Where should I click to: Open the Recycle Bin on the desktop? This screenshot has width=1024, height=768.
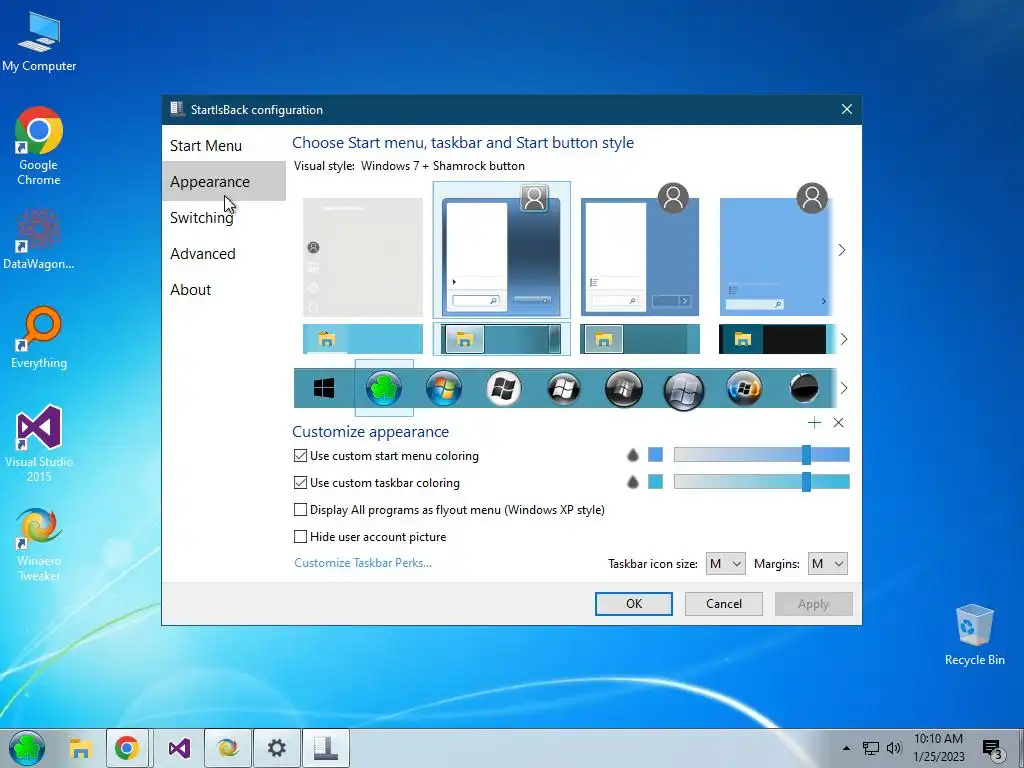pos(974,635)
